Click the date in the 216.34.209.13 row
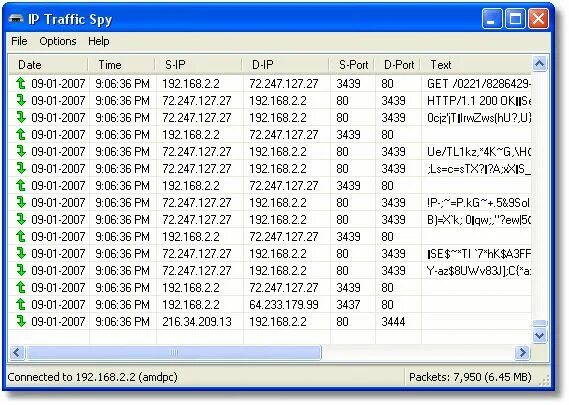The image size is (569, 405). [x=58, y=322]
